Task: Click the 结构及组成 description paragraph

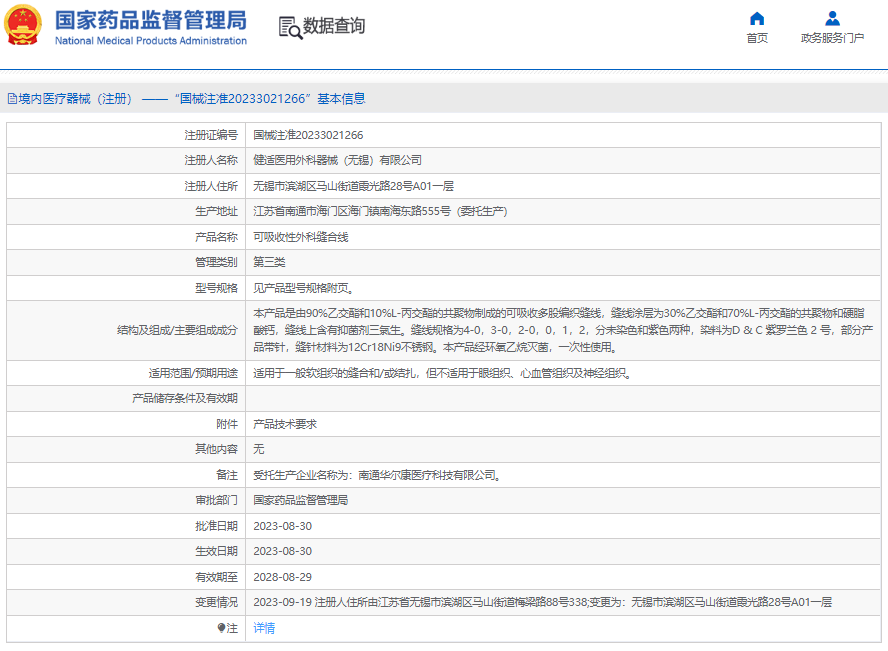Action: pos(563,330)
